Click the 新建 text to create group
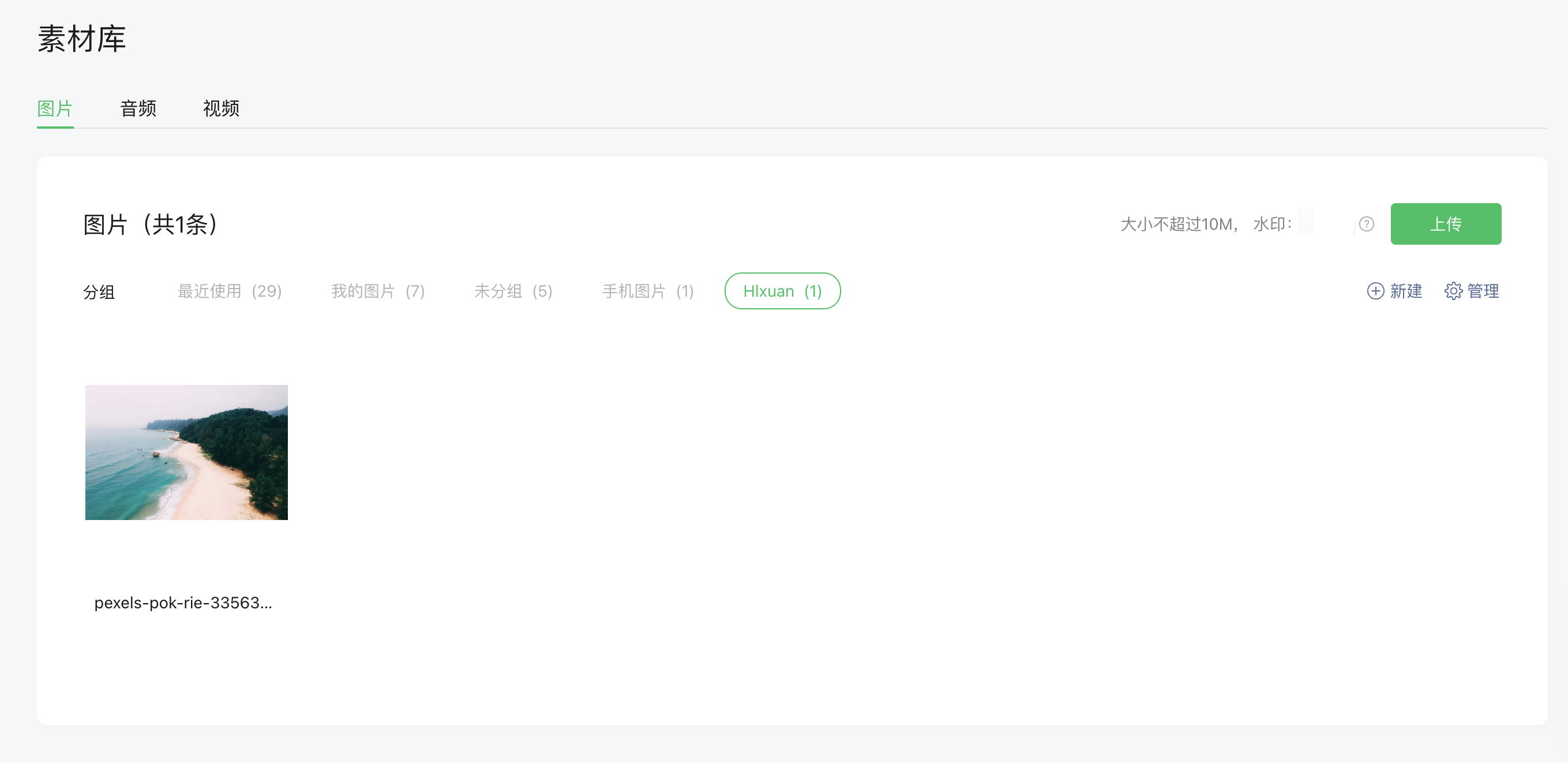This screenshot has width=1568, height=763. pyautogui.click(x=1405, y=291)
